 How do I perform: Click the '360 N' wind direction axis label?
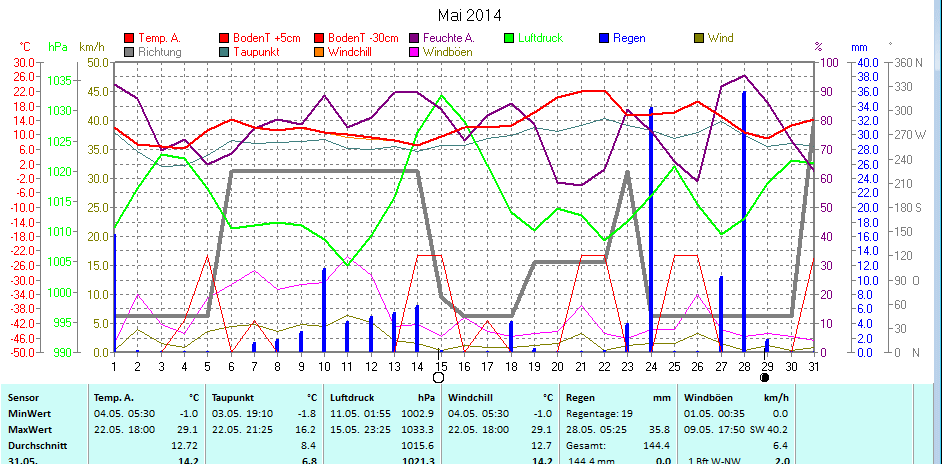(909, 63)
